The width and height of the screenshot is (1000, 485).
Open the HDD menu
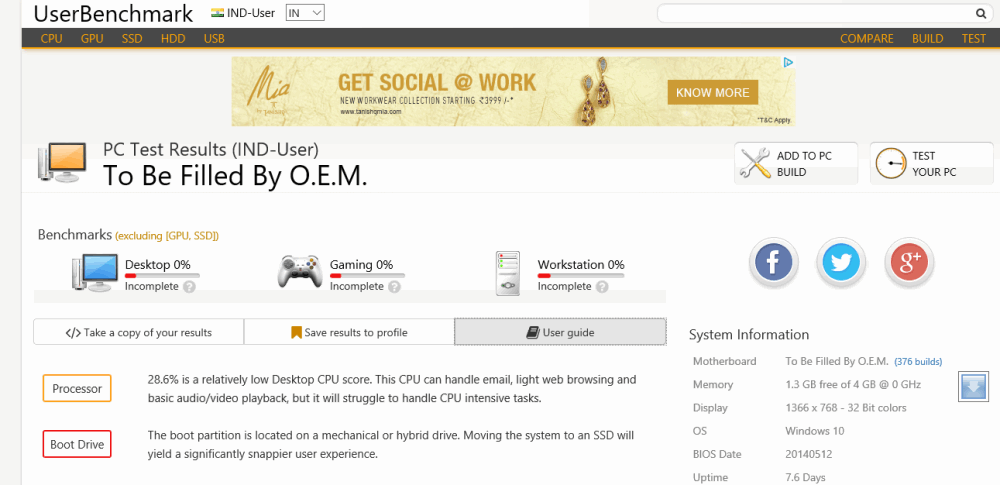(173, 38)
